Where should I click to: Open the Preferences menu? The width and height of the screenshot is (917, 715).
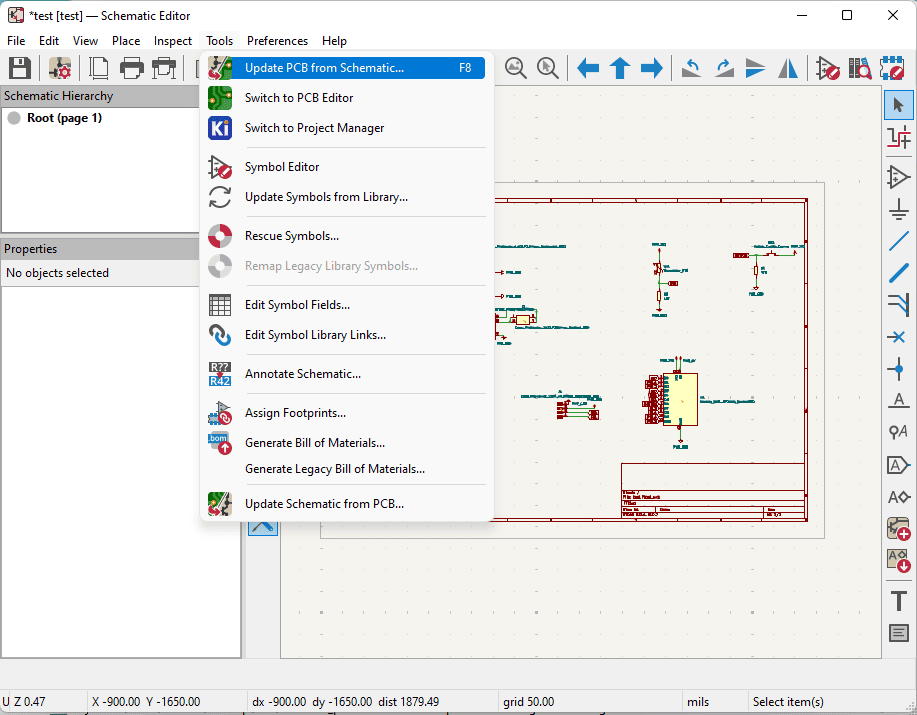pos(277,41)
